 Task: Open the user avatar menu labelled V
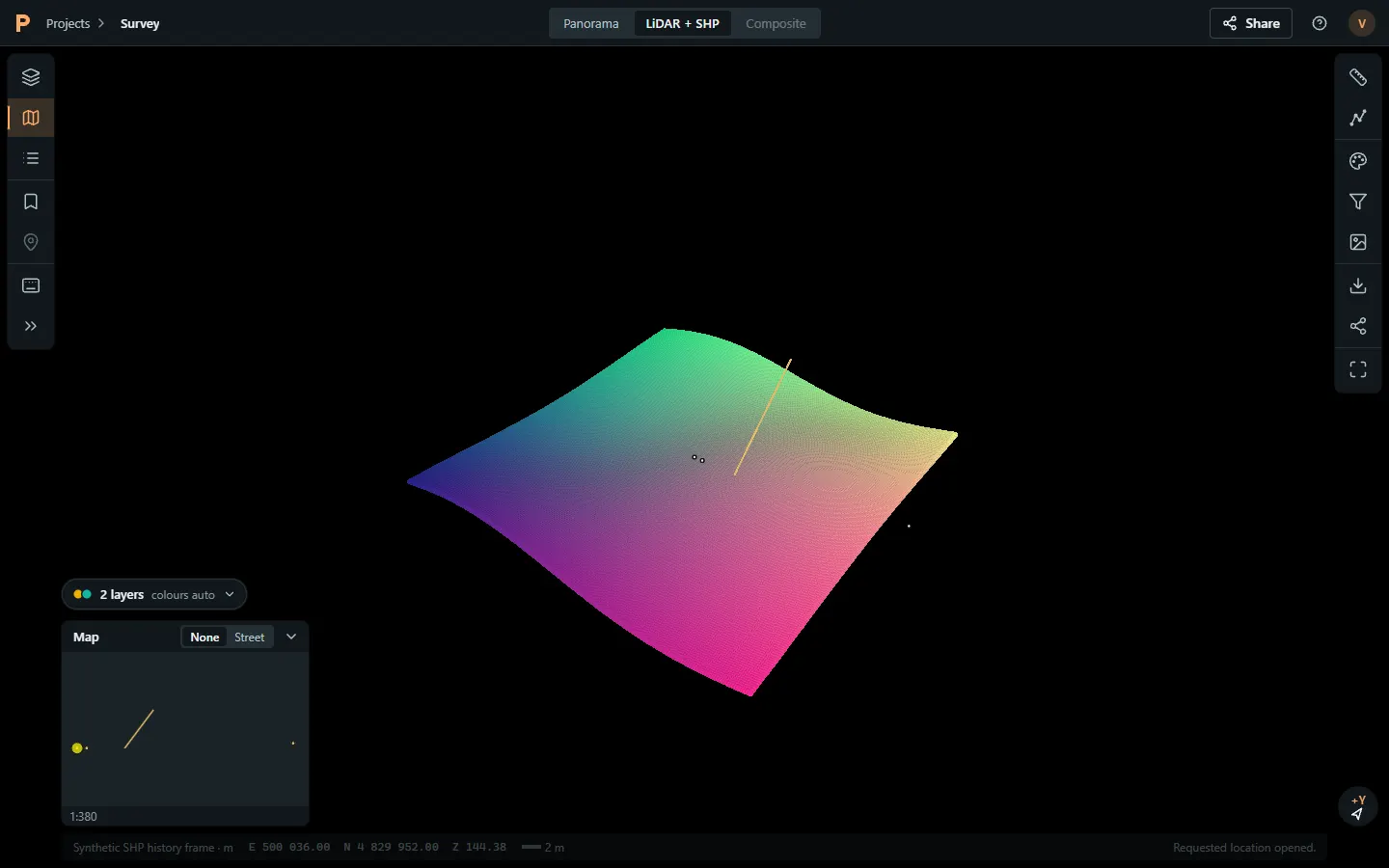pyautogui.click(x=1361, y=23)
